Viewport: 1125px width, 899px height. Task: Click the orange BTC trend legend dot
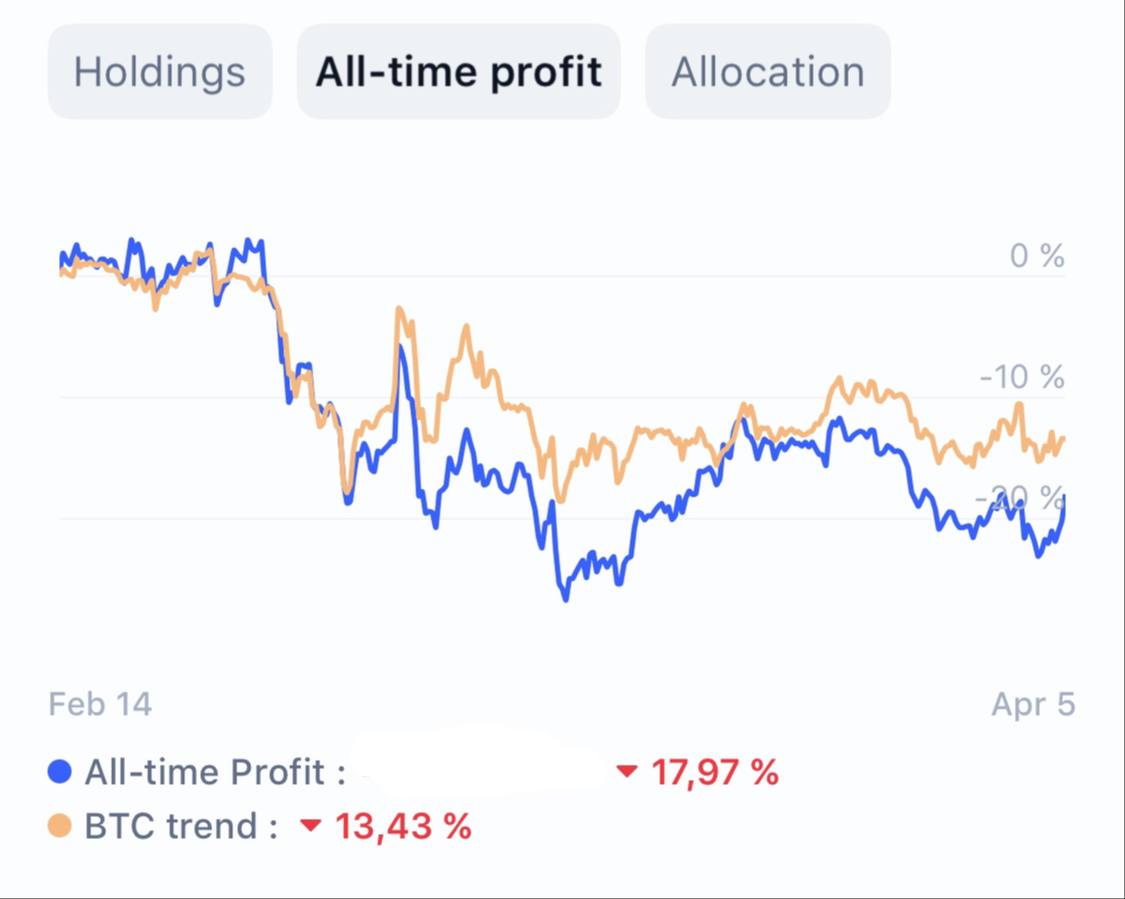pos(60,826)
